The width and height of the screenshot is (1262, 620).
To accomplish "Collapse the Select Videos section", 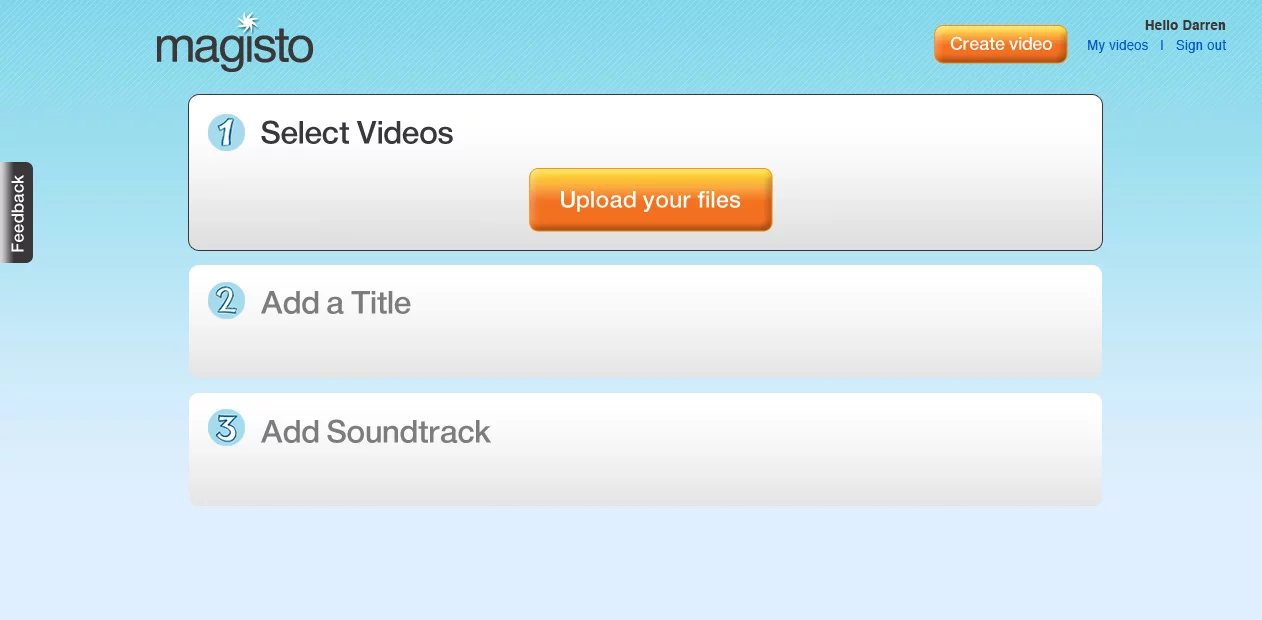I will [x=356, y=132].
